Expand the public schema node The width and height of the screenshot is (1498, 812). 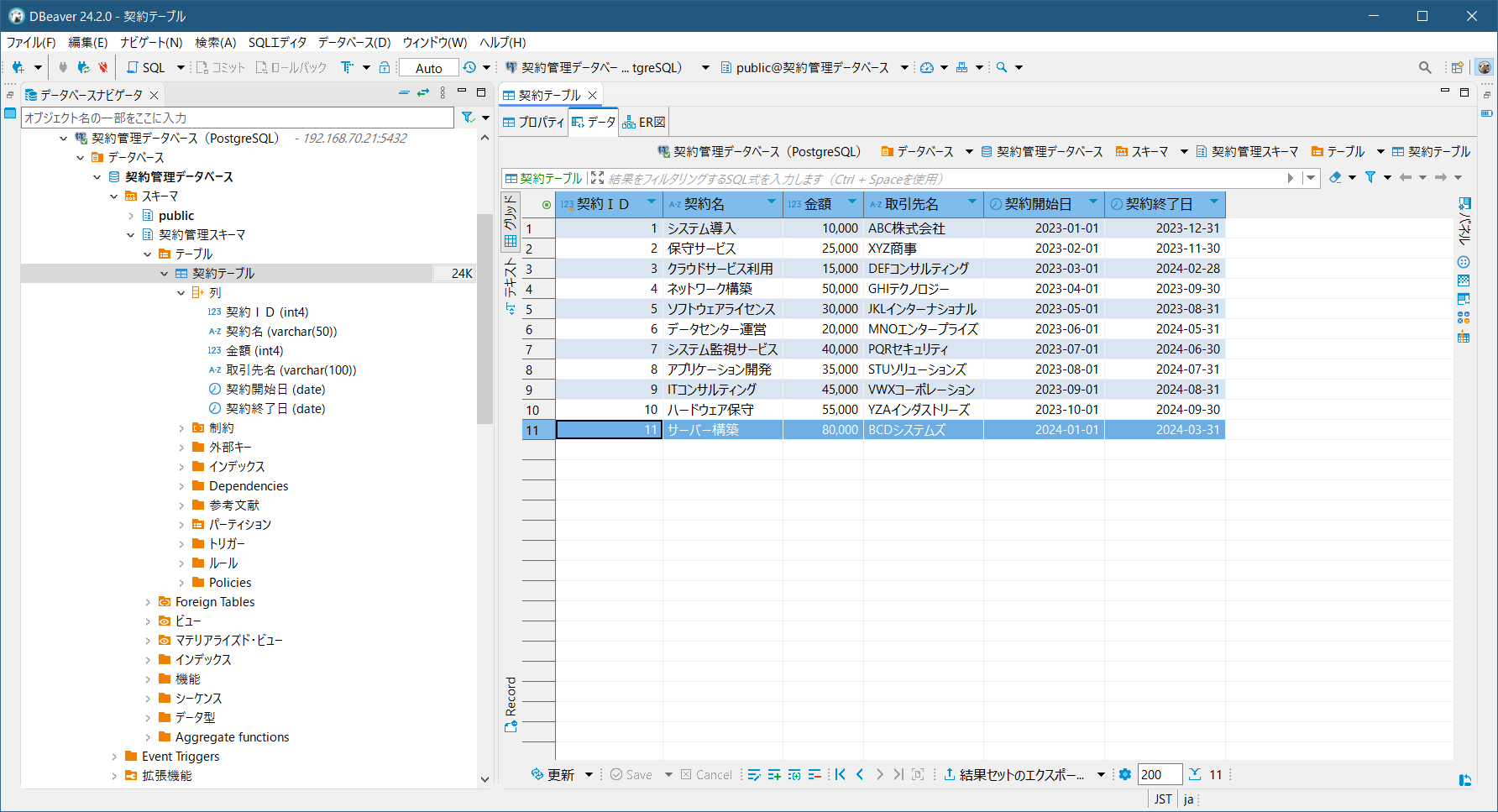(131, 216)
